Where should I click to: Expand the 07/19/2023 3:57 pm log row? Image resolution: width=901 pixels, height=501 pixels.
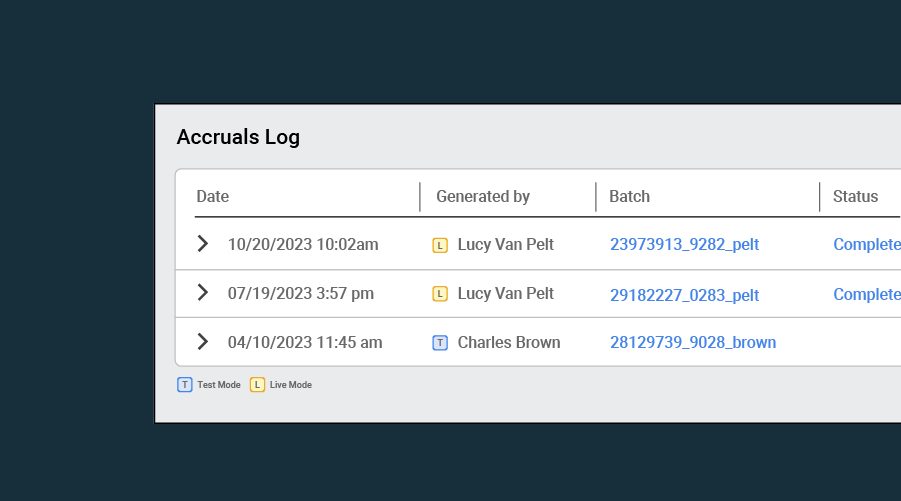202,293
